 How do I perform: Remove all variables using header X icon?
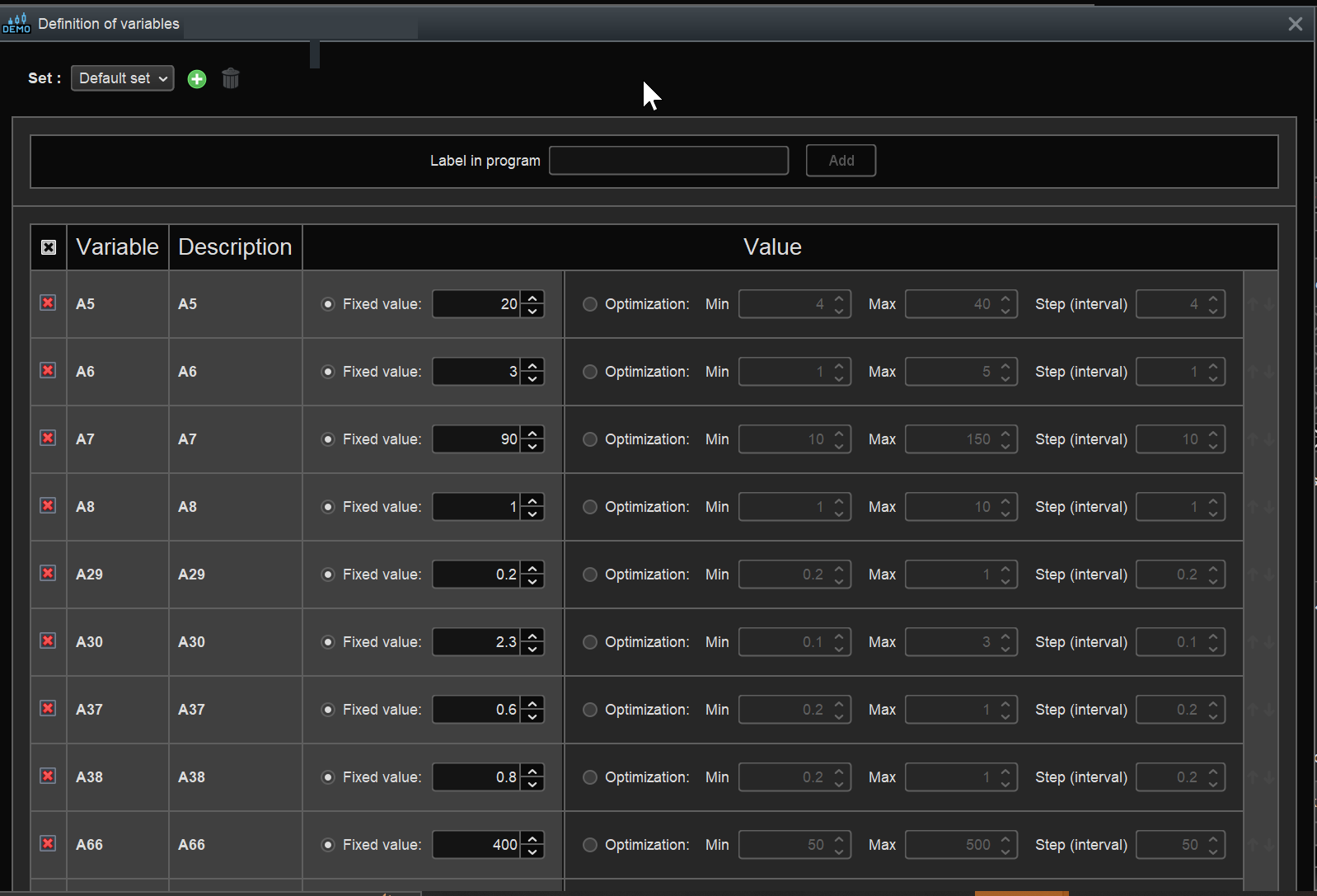point(49,247)
